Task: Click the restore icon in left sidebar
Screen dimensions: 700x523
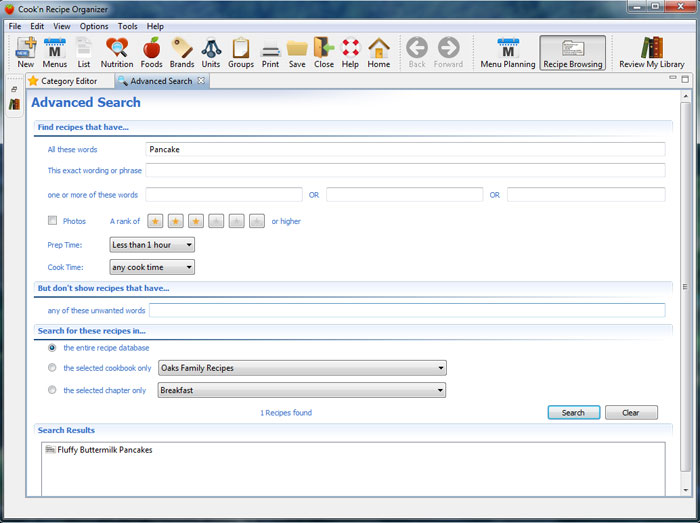Action: coord(14,89)
